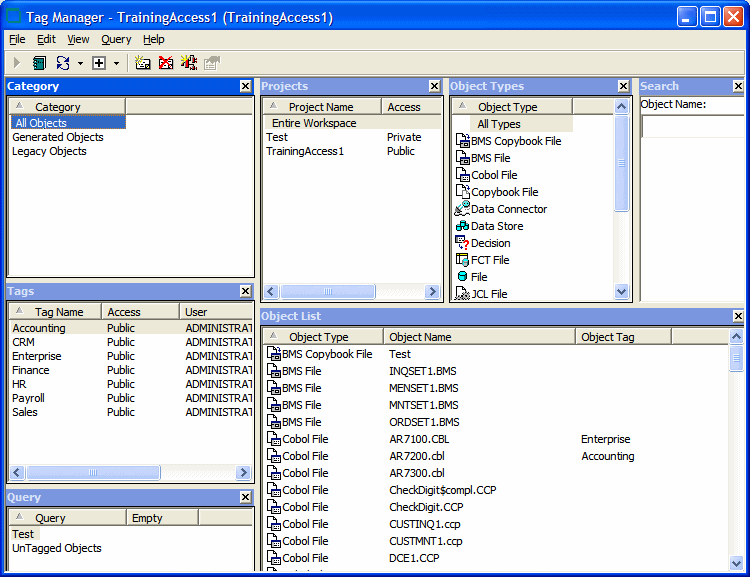The height and width of the screenshot is (577, 750).
Task: Select the Payroll tag row
Action: pos(28,398)
